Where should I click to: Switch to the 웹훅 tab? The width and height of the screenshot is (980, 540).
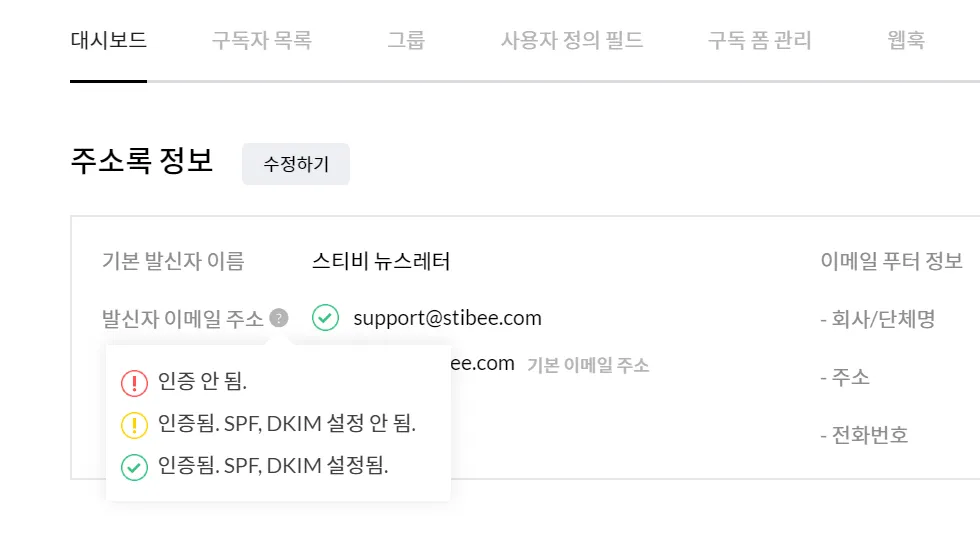pos(906,40)
